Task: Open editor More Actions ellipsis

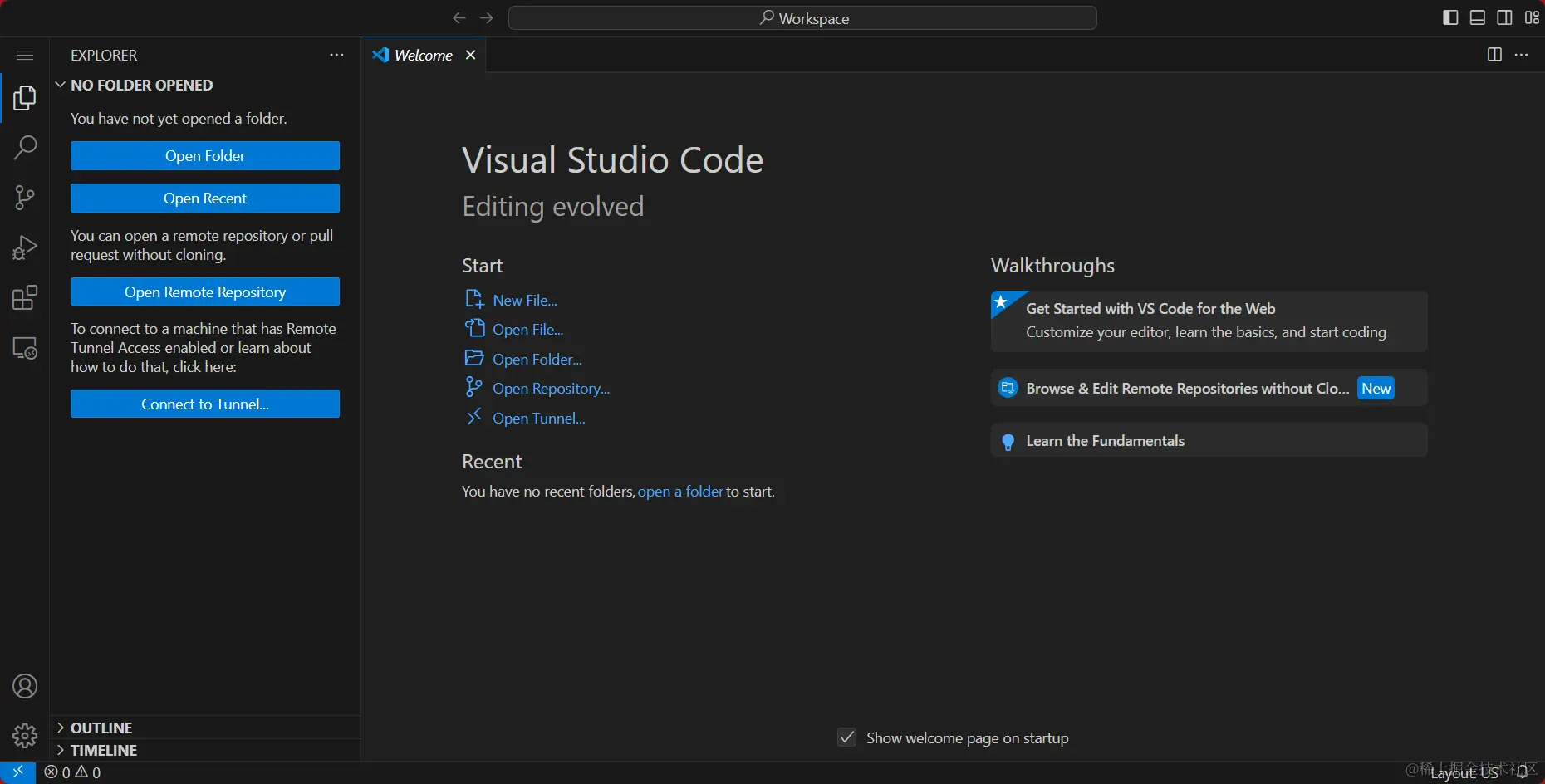Action: [1521, 55]
